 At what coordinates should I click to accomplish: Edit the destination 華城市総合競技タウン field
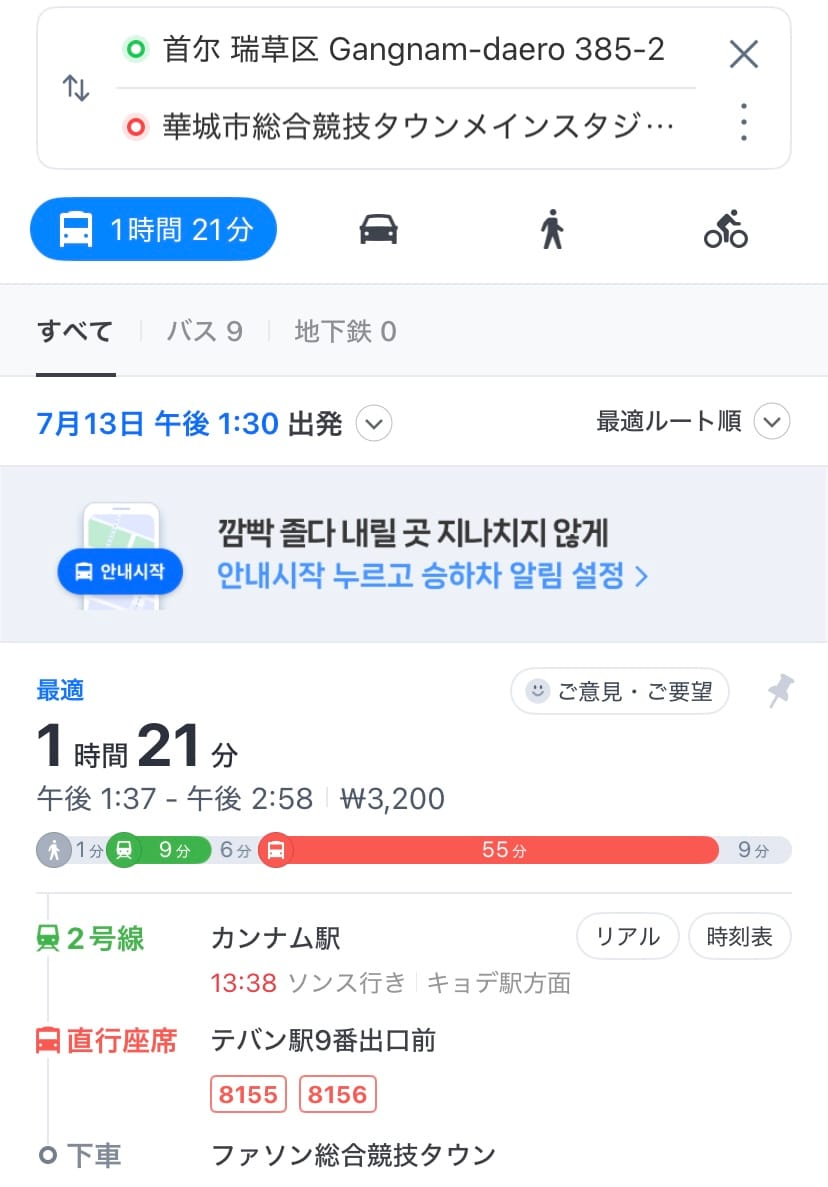pos(418,128)
